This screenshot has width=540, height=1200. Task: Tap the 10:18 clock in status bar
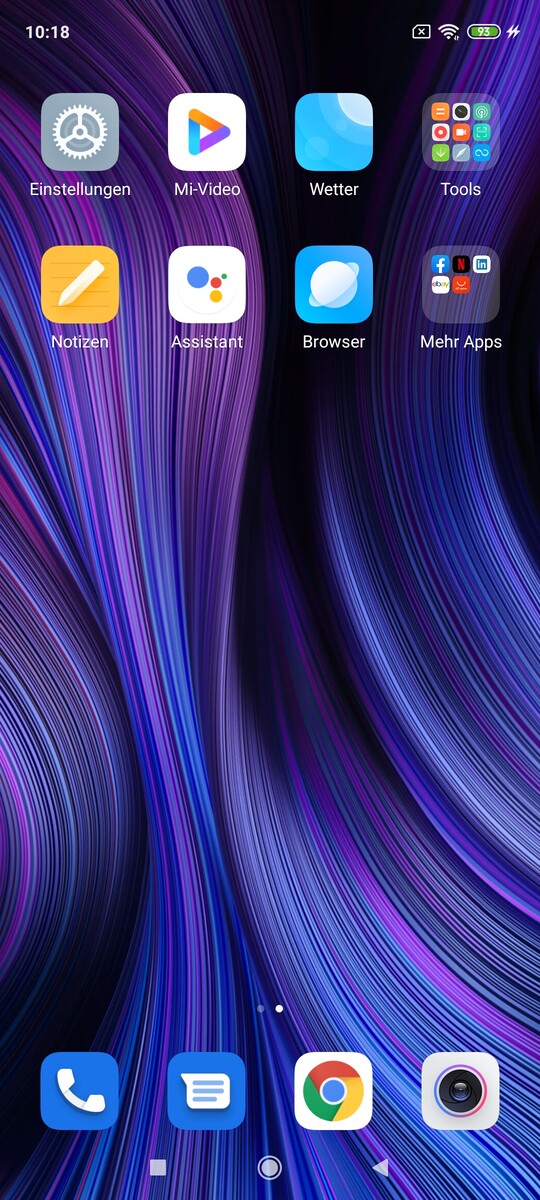[x=47, y=32]
